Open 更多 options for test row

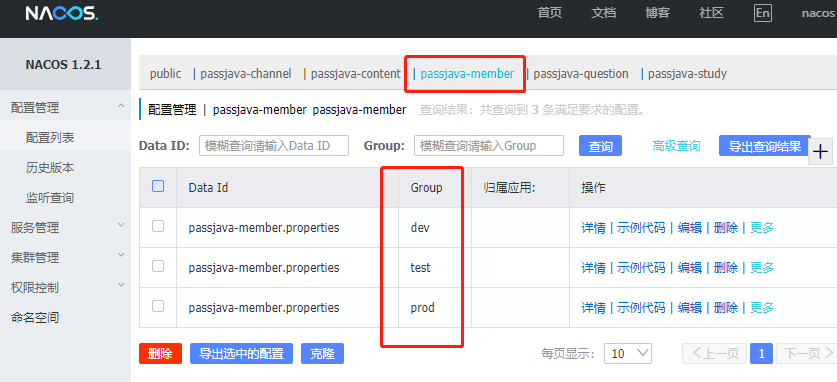[762, 267]
